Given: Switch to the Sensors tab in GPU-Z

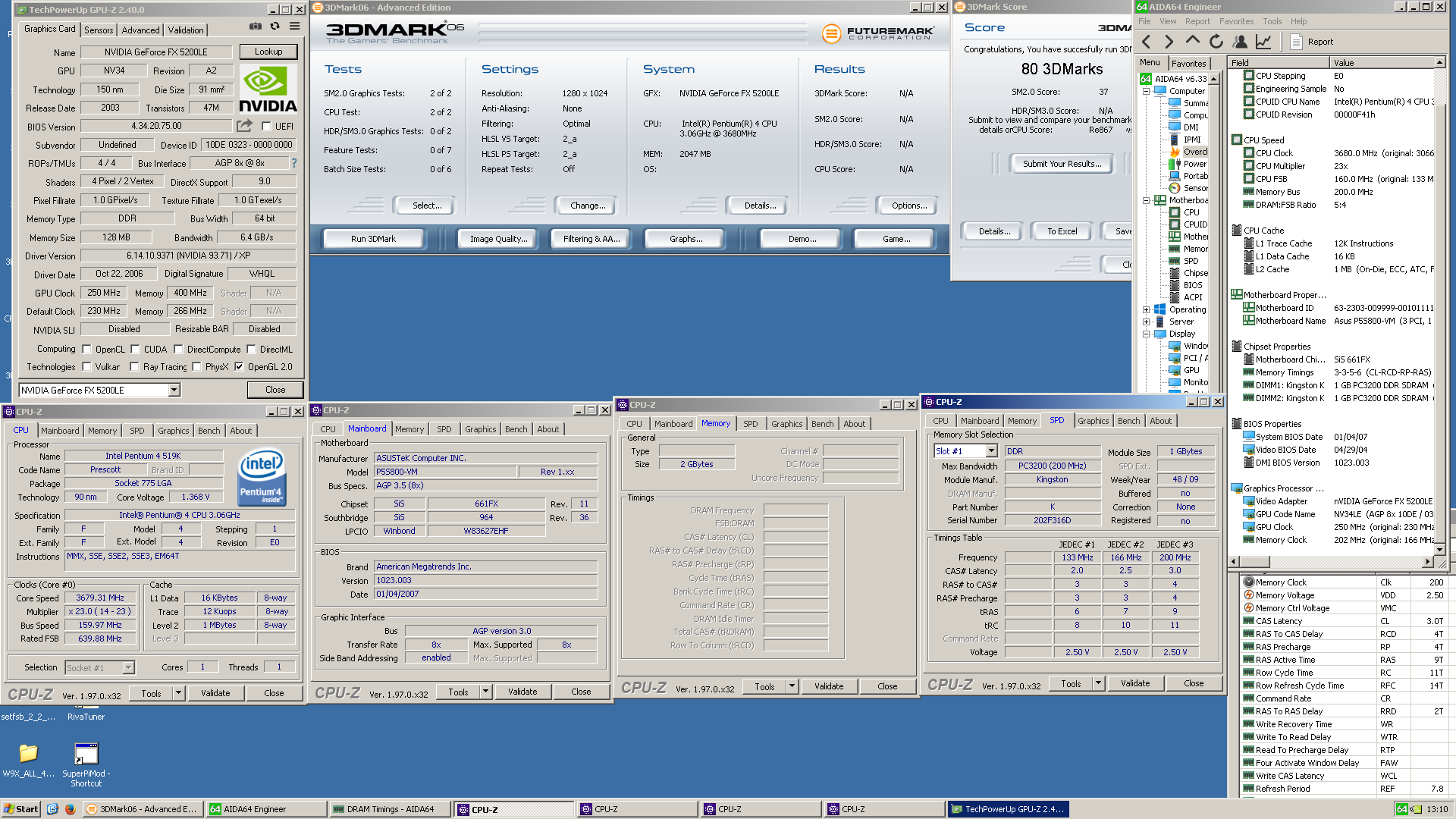Looking at the screenshot, I should 99,30.
